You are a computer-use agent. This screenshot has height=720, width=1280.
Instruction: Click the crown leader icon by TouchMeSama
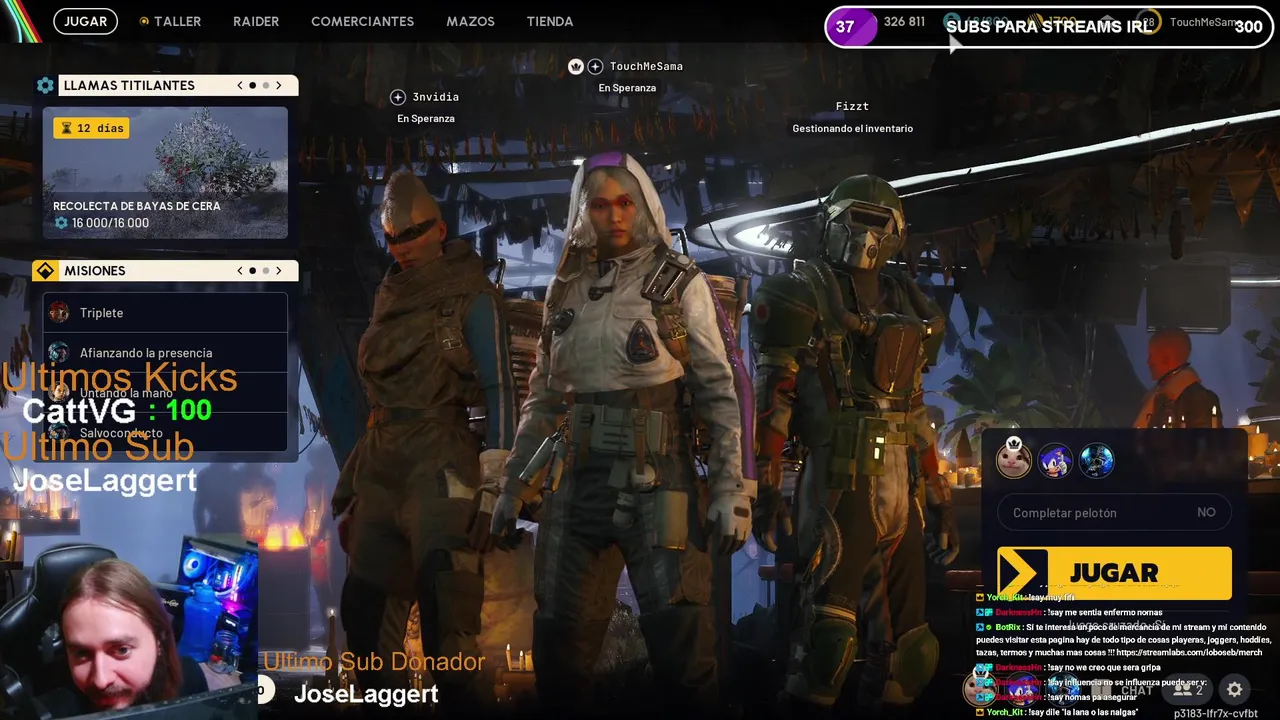pyautogui.click(x=575, y=66)
